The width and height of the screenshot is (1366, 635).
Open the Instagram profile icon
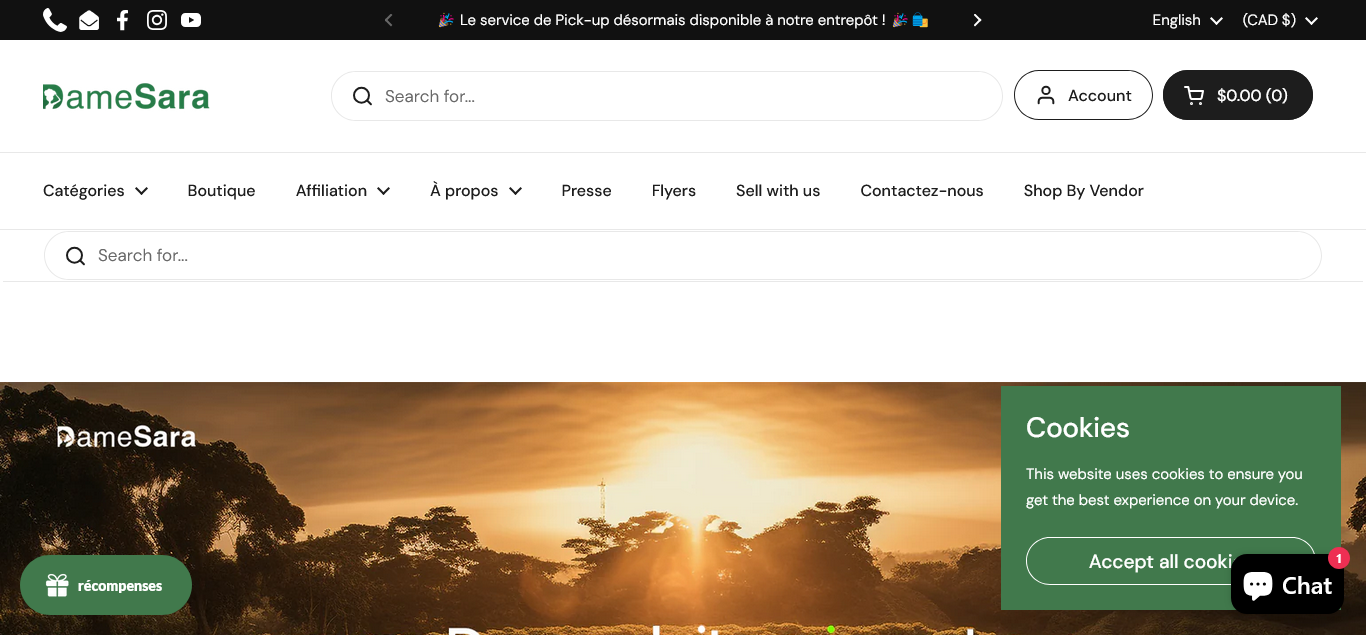(x=157, y=20)
